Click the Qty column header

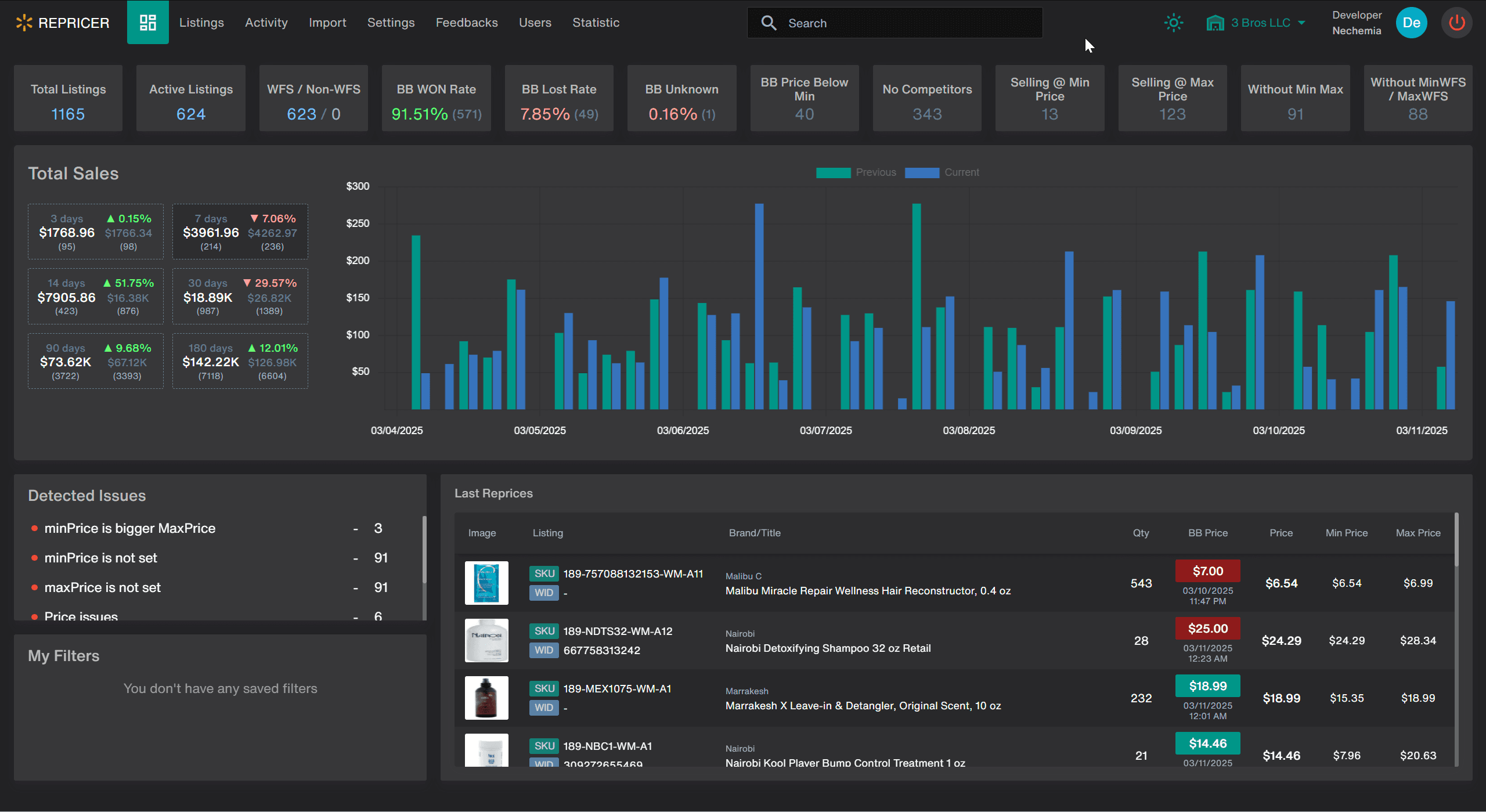click(x=1141, y=533)
